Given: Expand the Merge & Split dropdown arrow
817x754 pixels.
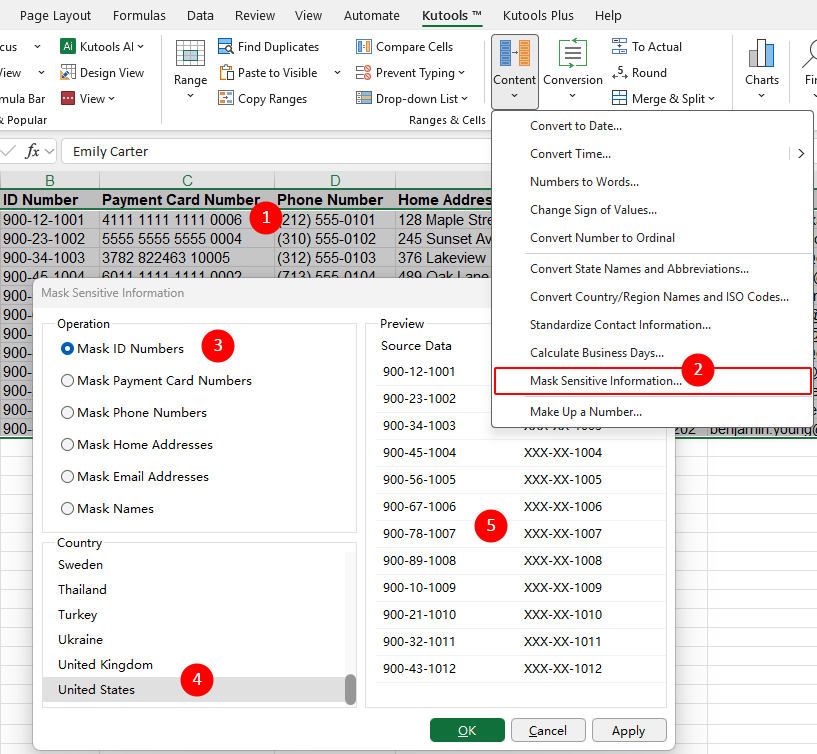Looking at the screenshot, I should [x=711, y=98].
